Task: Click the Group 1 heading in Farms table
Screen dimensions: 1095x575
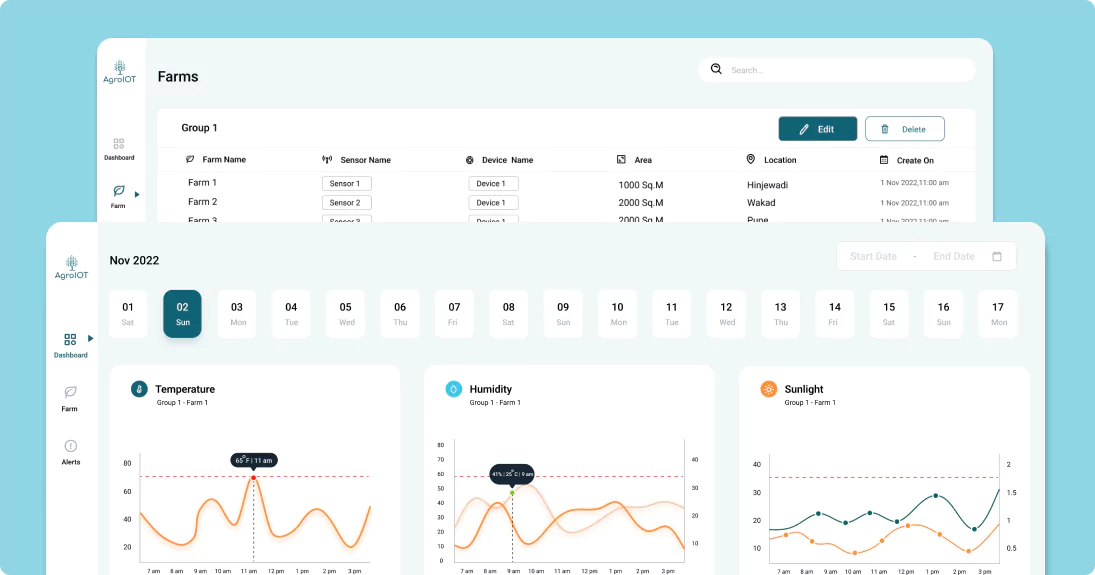Action: pos(199,128)
